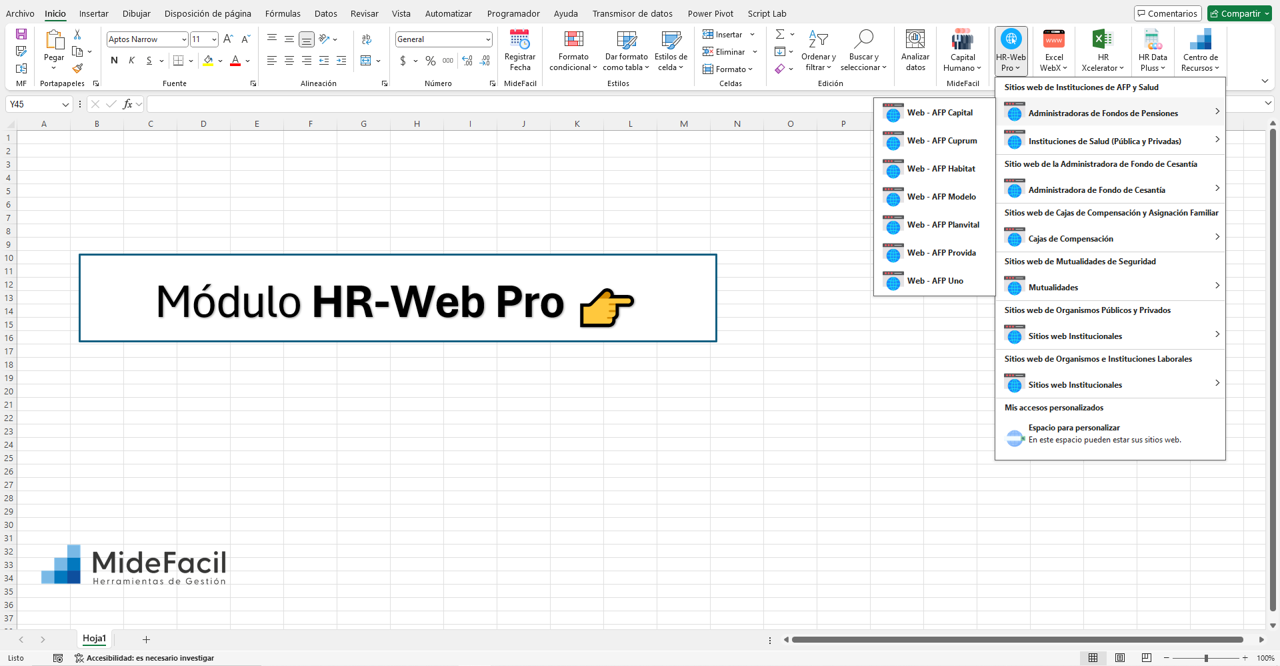Screen dimensions: 1280x666
Task: Apply yellow fill color swatch
Action: coord(208,61)
